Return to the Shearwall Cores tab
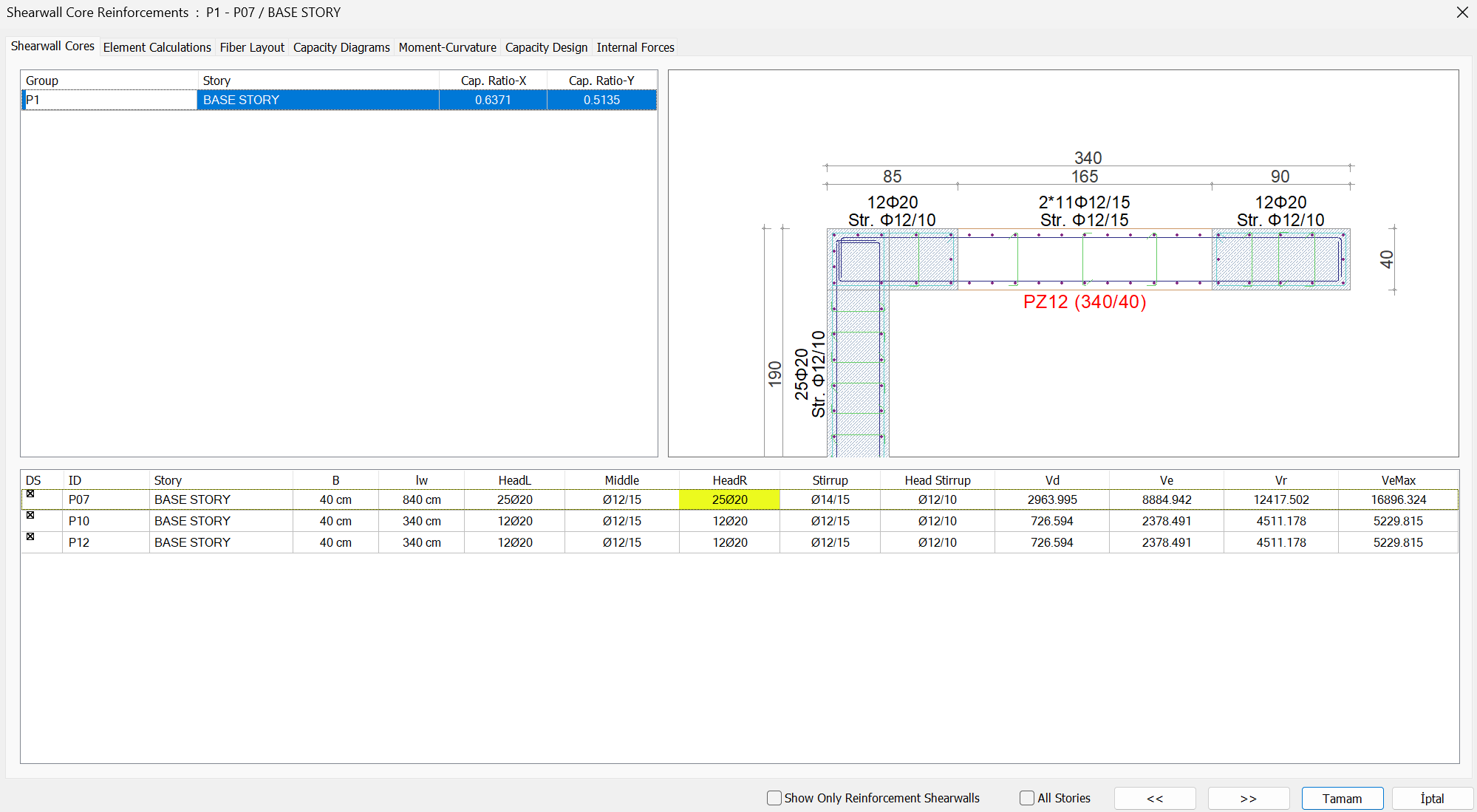1477x812 pixels. pos(52,46)
